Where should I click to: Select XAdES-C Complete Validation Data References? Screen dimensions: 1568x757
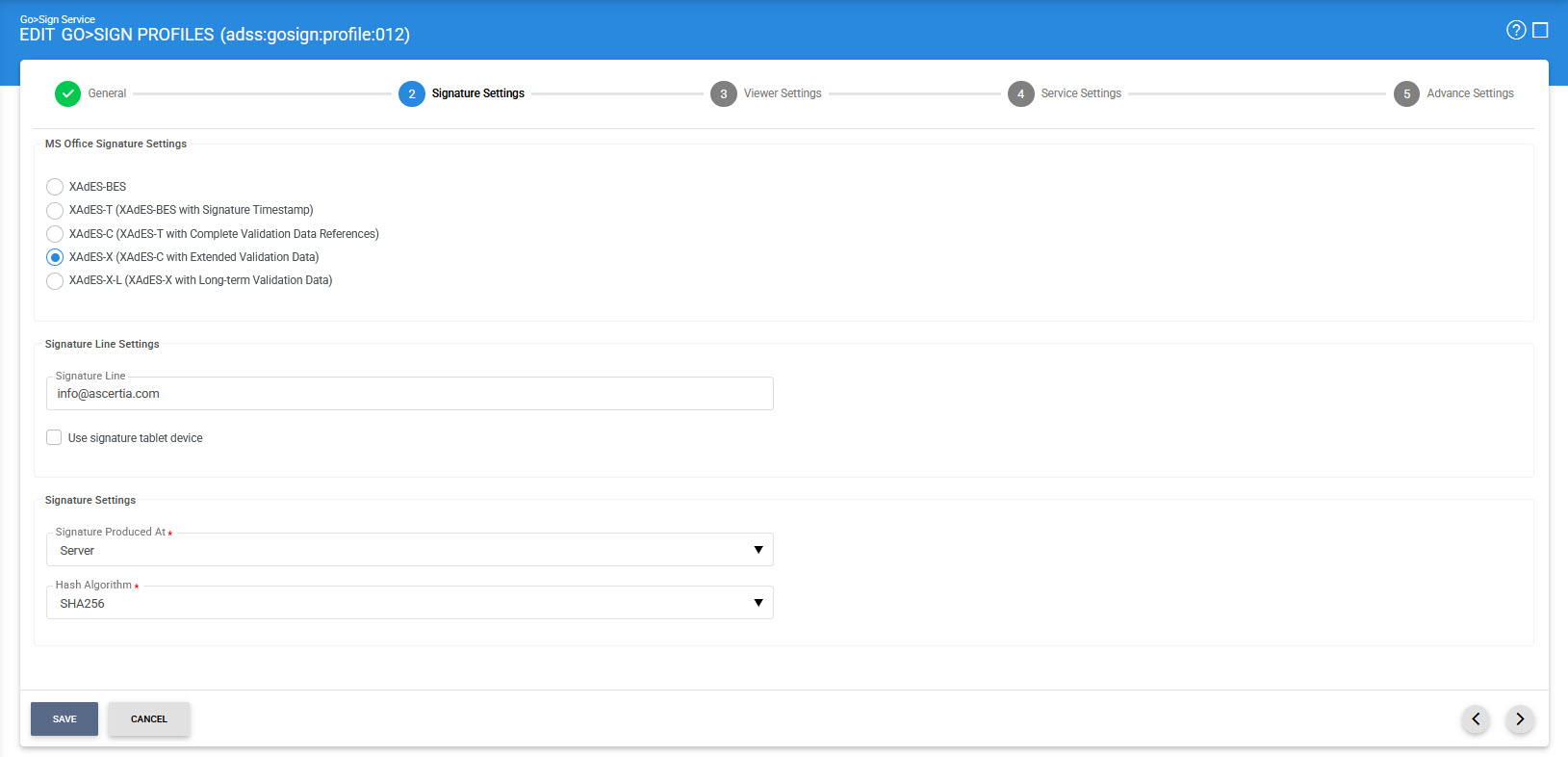coord(55,234)
